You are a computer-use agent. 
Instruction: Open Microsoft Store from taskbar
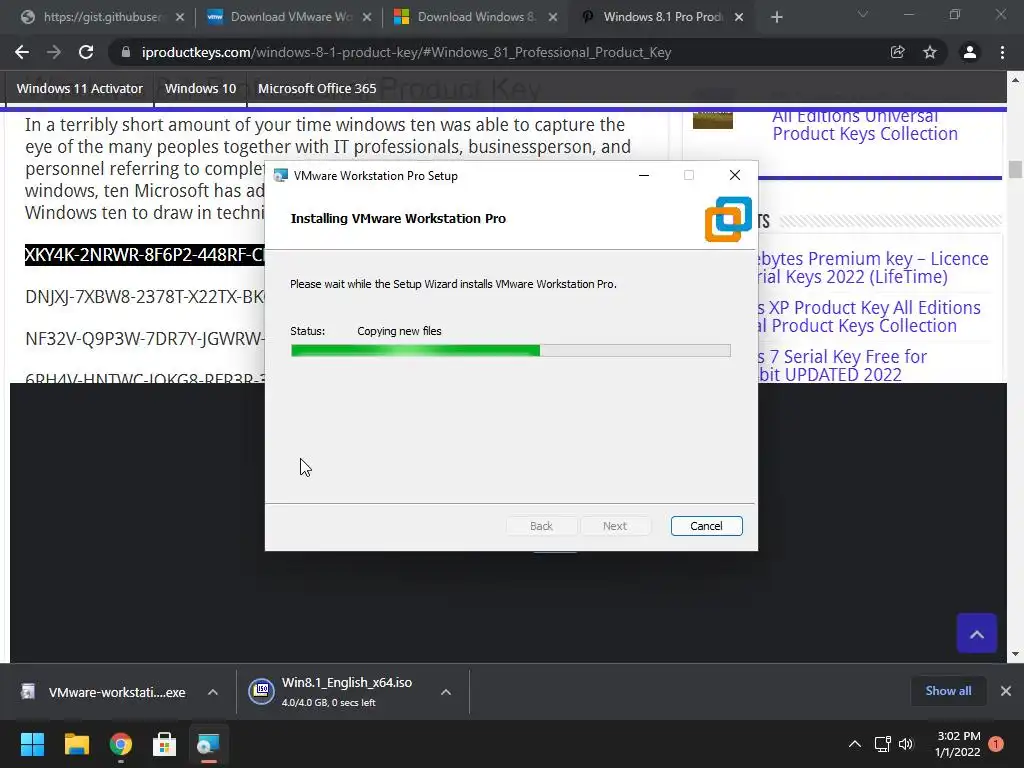[x=165, y=744]
